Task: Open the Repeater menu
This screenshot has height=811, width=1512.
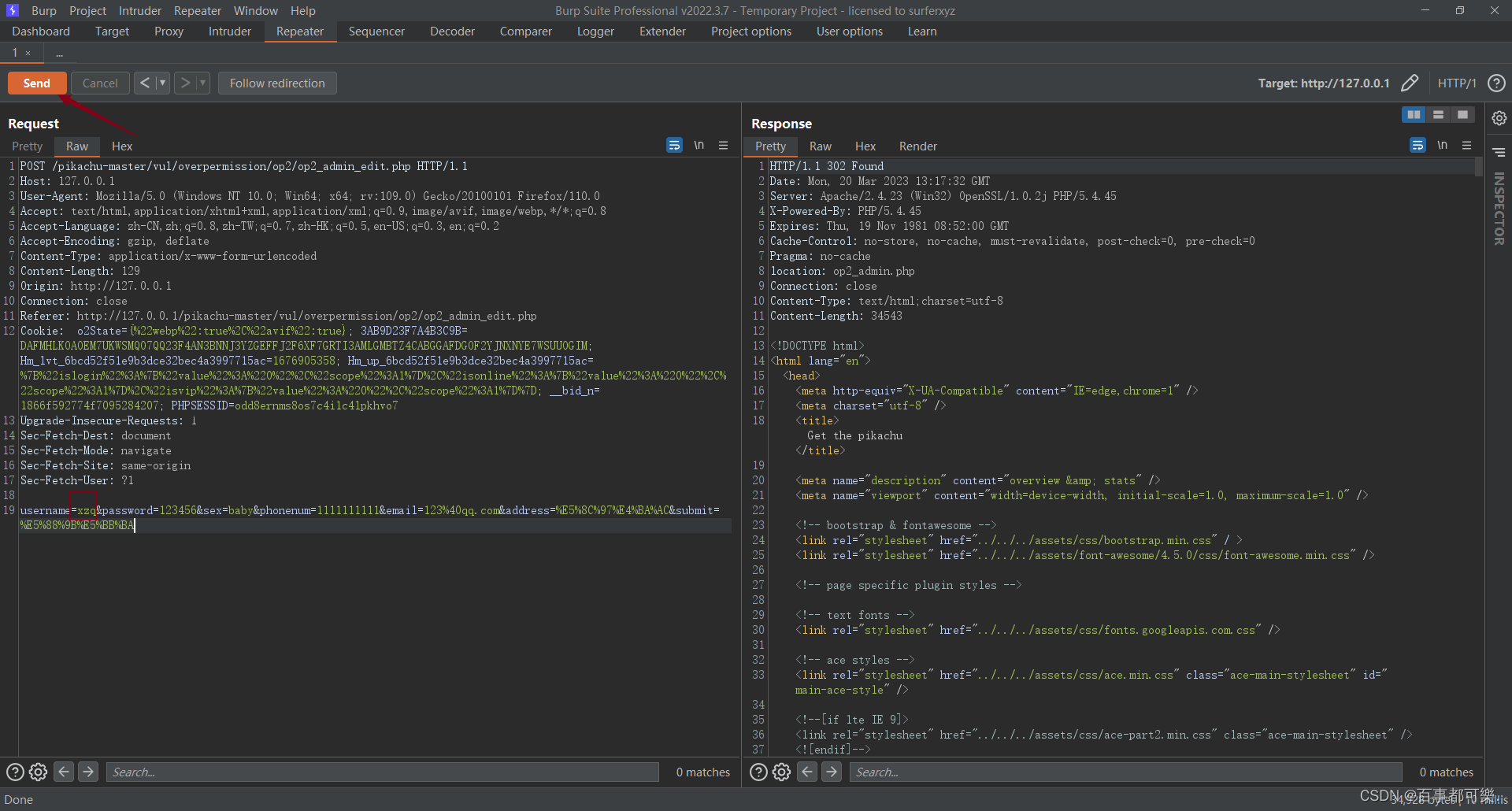Action: pyautogui.click(x=198, y=10)
